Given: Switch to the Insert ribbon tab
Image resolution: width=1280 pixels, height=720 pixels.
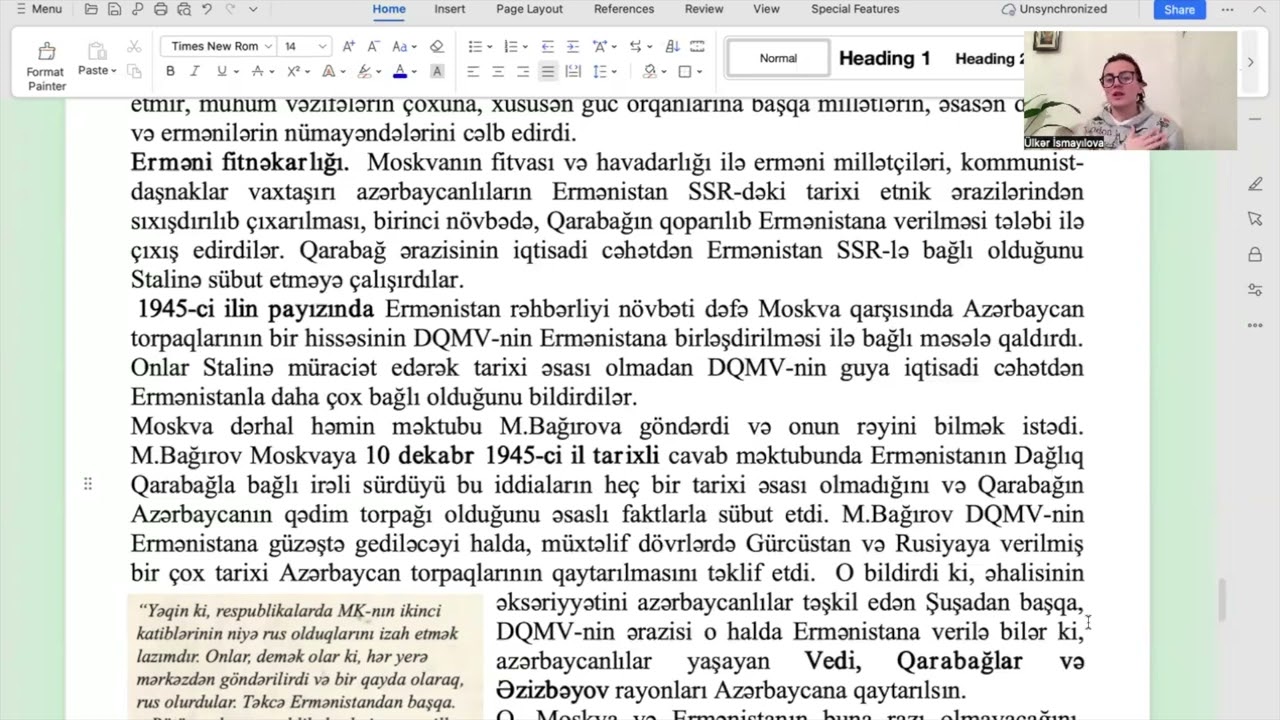Looking at the screenshot, I should [449, 9].
